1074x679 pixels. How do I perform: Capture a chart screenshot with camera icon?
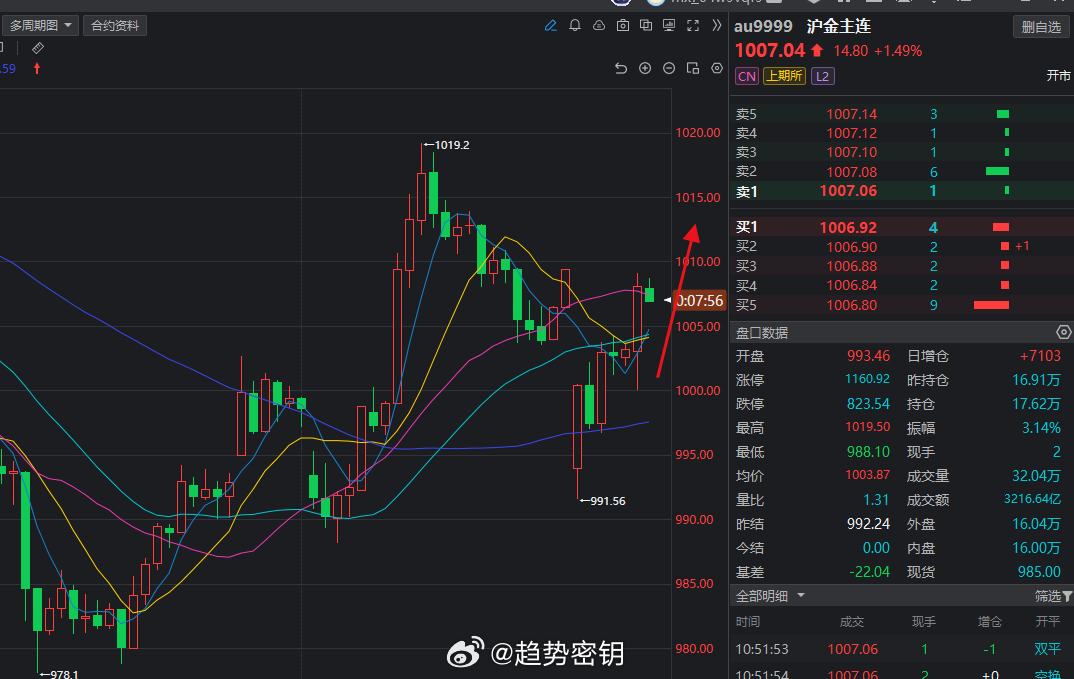point(623,25)
